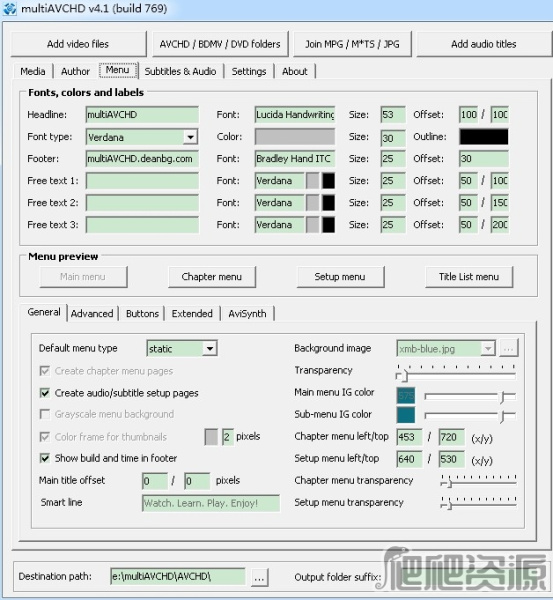Viewport: 553px width, 600px height.
Task: Click Free text 1 gray color swatch
Action: click(313, 181)
